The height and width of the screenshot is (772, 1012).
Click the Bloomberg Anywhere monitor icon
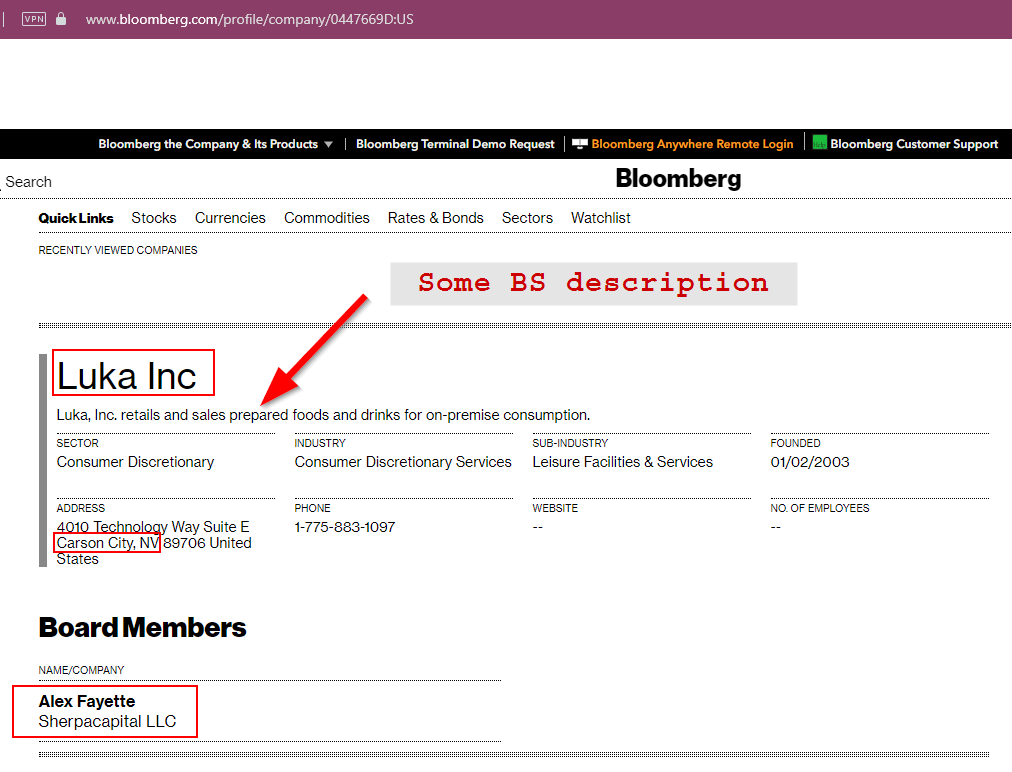click(580, 144)
